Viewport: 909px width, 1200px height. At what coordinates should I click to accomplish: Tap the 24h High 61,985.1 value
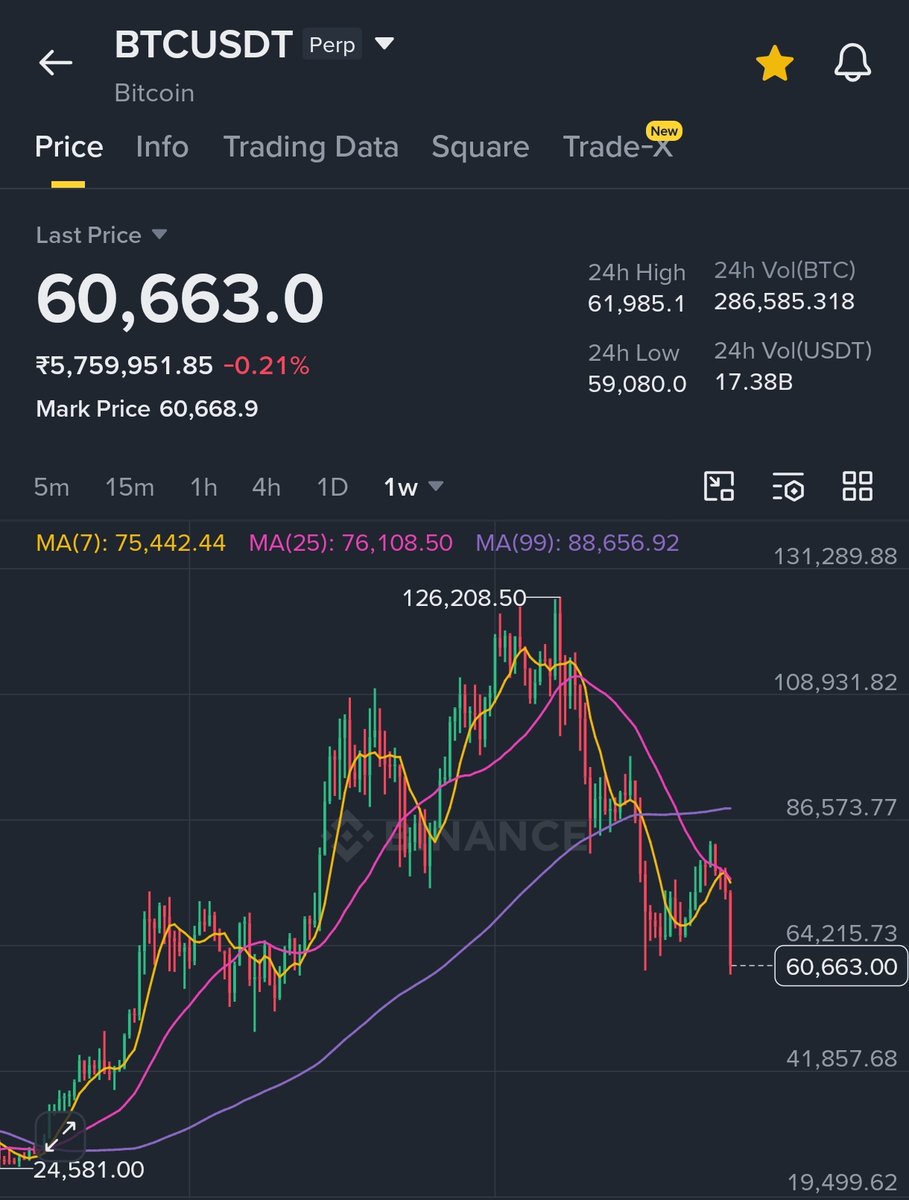click(x=637, y=304)
